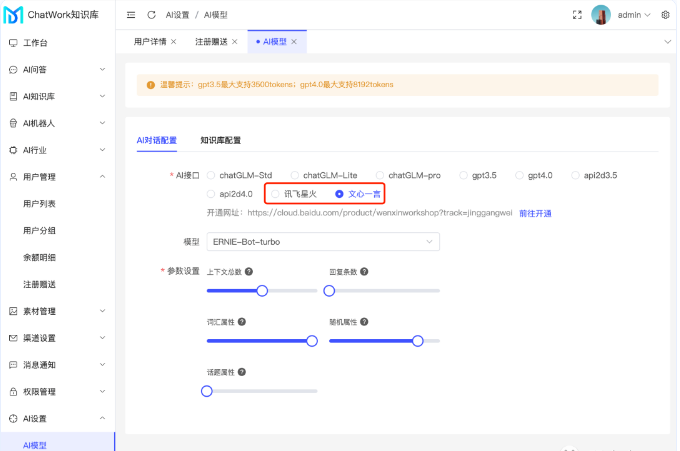The image size is (680, 451).
Task: Select the chatGLM-Lite radio button
Action: pyautogui.click(x=295, y=175)
